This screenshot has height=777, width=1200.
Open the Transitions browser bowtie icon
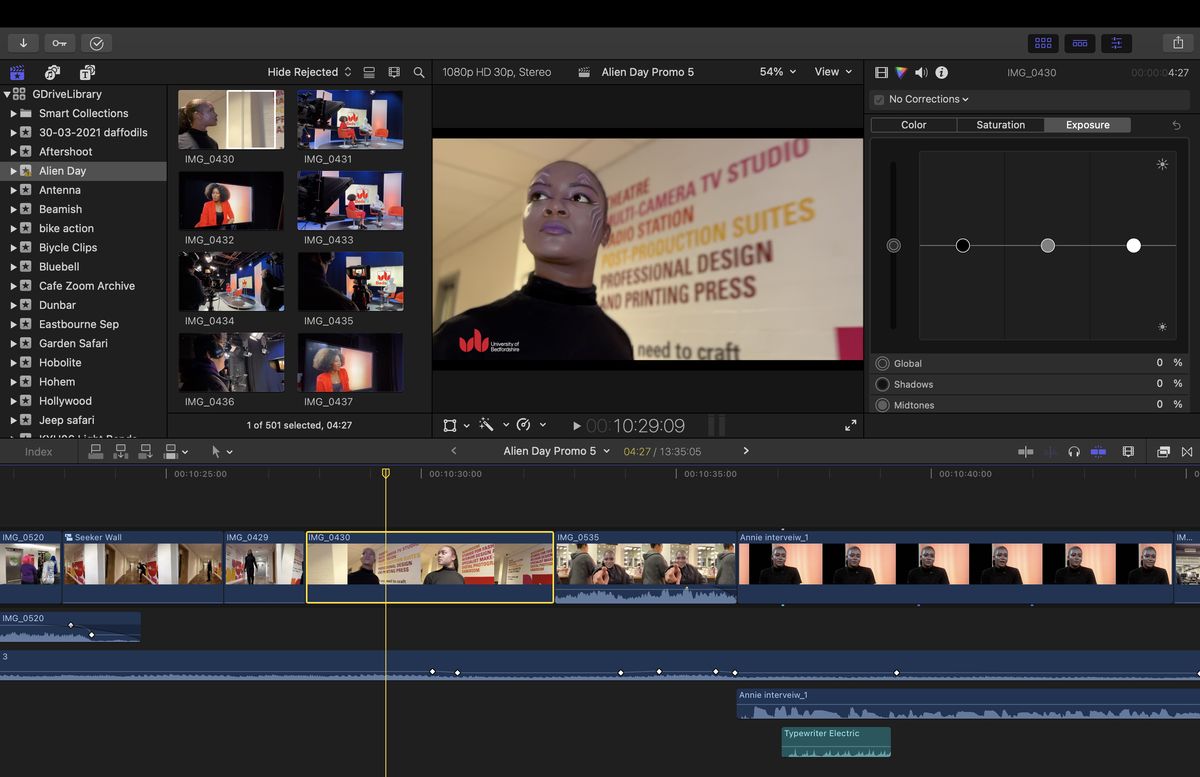(1187, 451)
